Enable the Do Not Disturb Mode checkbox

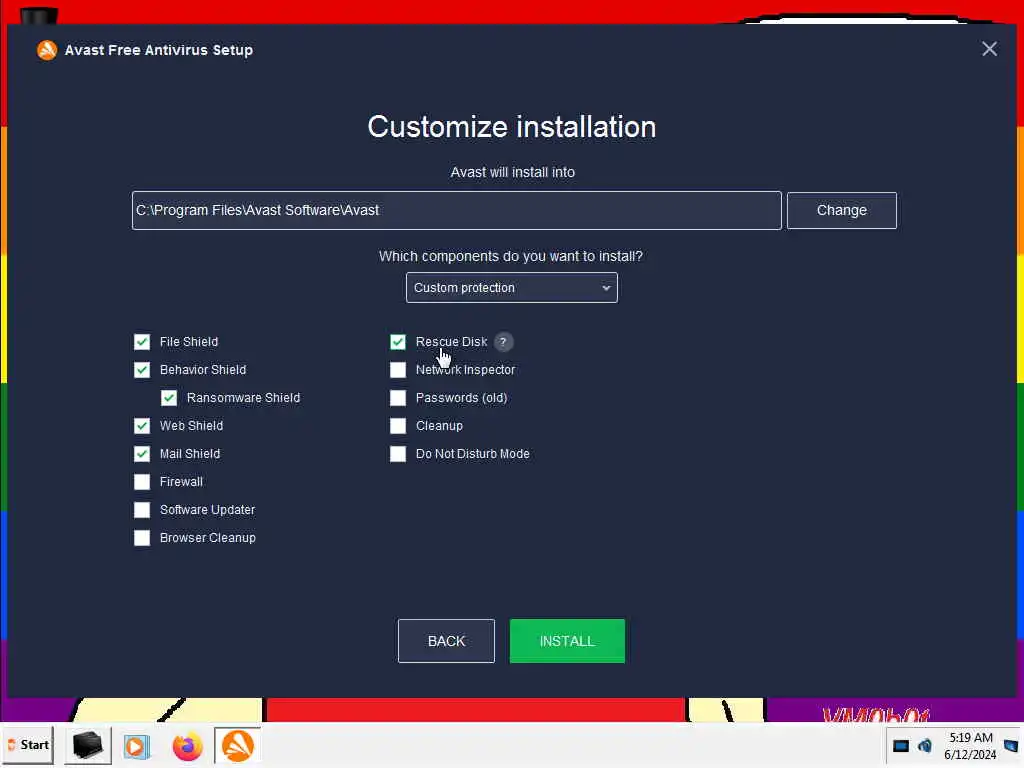click(398, 454)
